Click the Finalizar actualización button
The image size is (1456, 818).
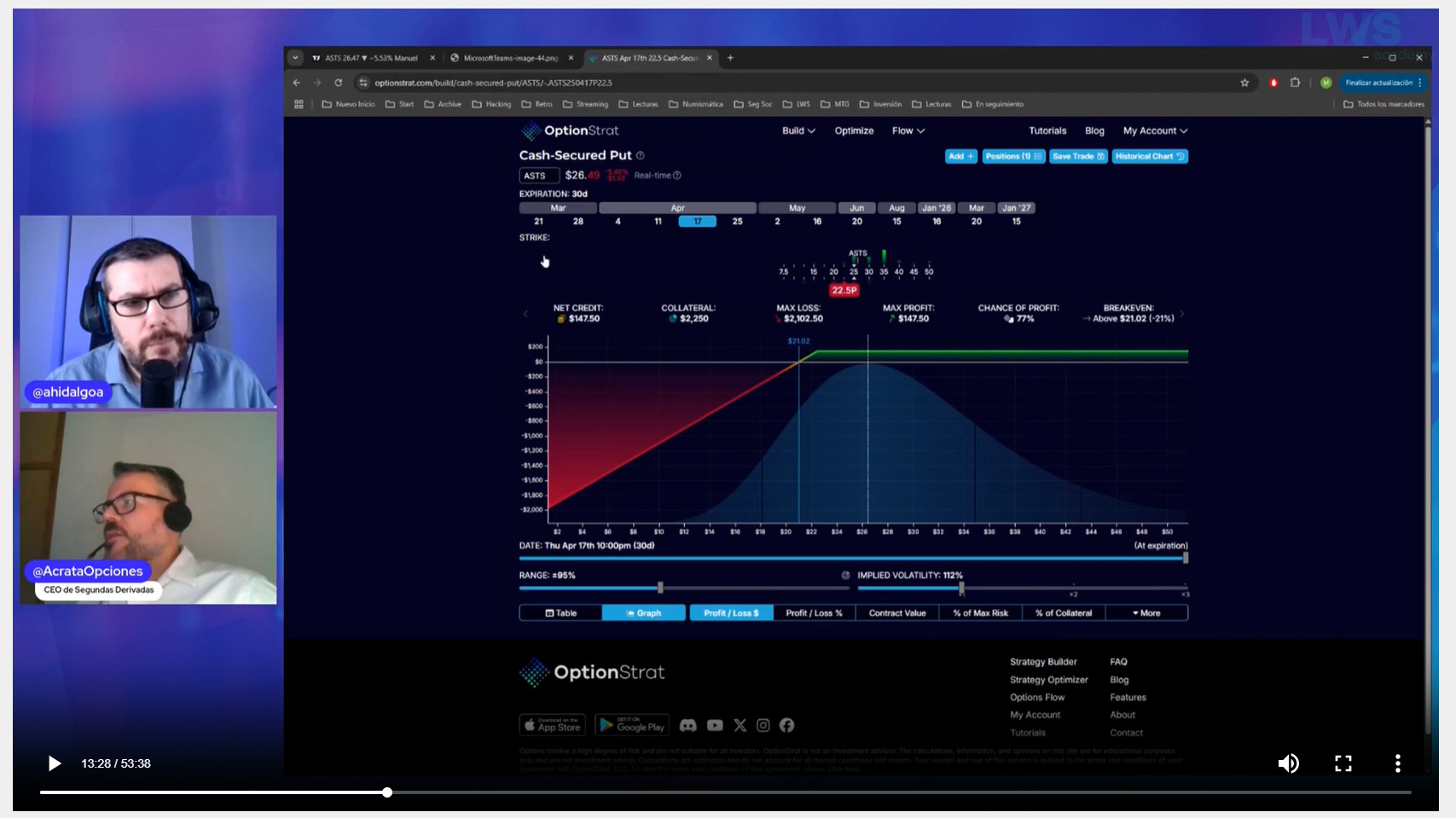pos(1383,83)
